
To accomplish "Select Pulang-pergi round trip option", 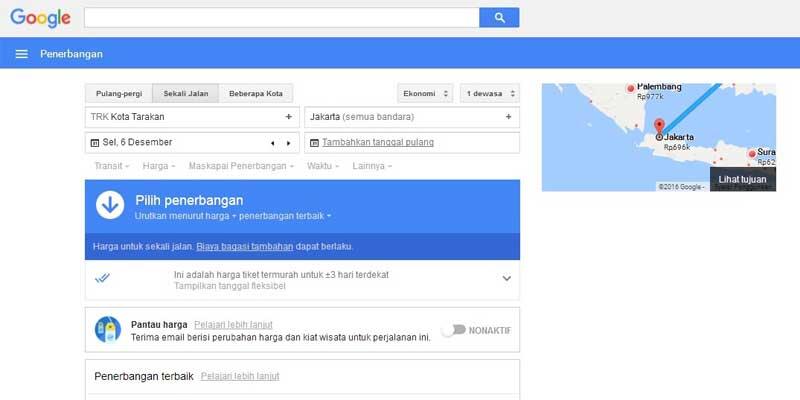I will pos(119,93).
